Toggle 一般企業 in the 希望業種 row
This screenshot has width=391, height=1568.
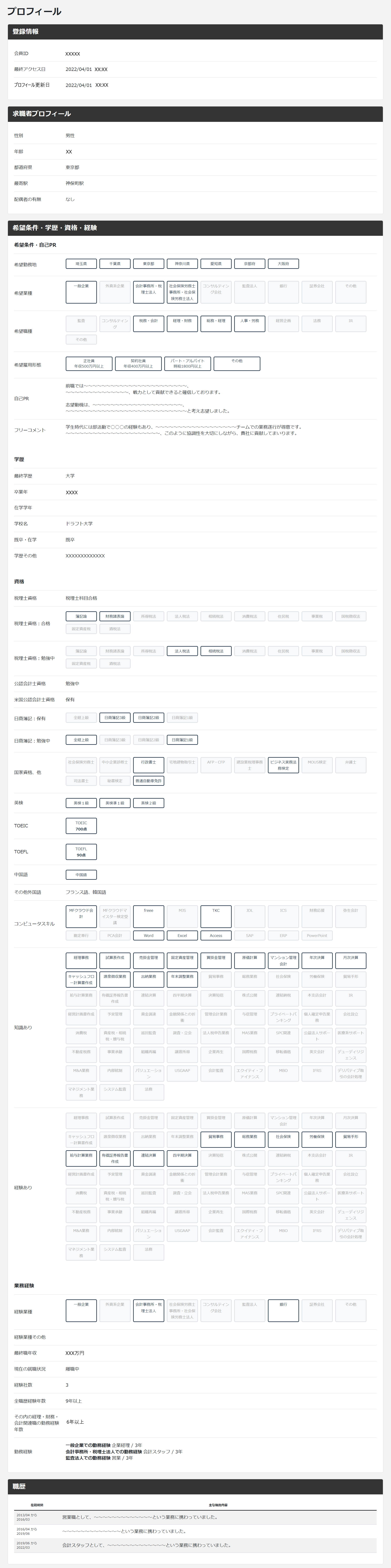click(81, 292)
